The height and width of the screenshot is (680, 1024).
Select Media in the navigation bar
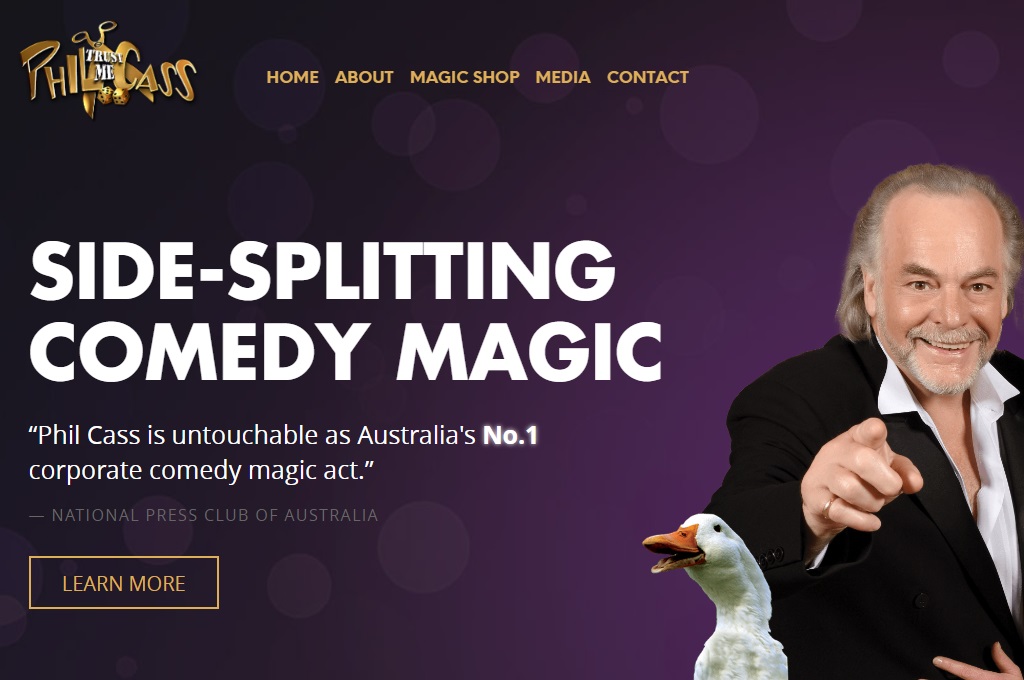coord(563,77)
